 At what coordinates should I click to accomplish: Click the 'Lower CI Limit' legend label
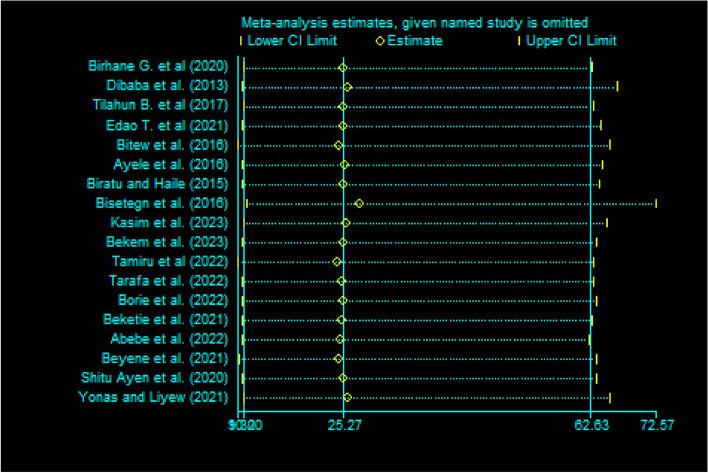[x=292, y=41]
